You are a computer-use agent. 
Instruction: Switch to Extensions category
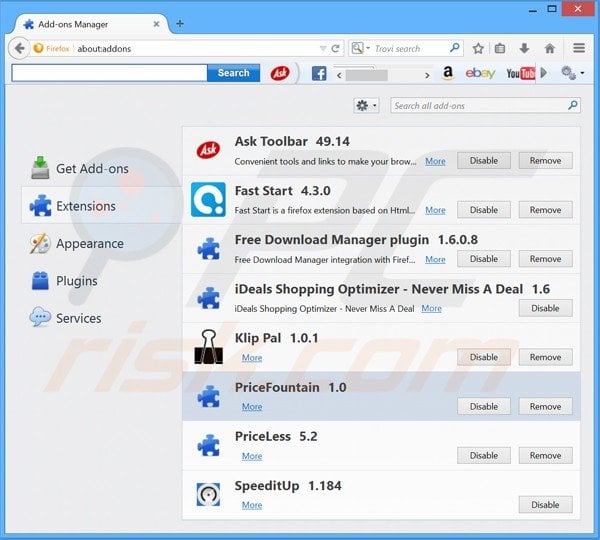(102, 206)
